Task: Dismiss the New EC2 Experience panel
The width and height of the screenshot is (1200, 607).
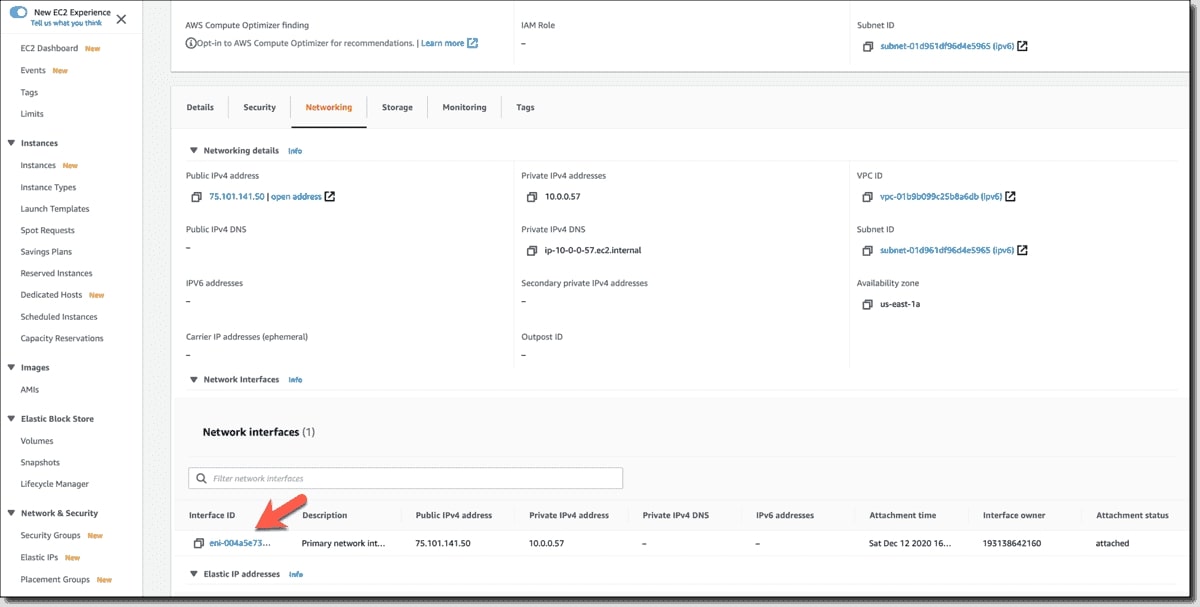Action: 120,18
